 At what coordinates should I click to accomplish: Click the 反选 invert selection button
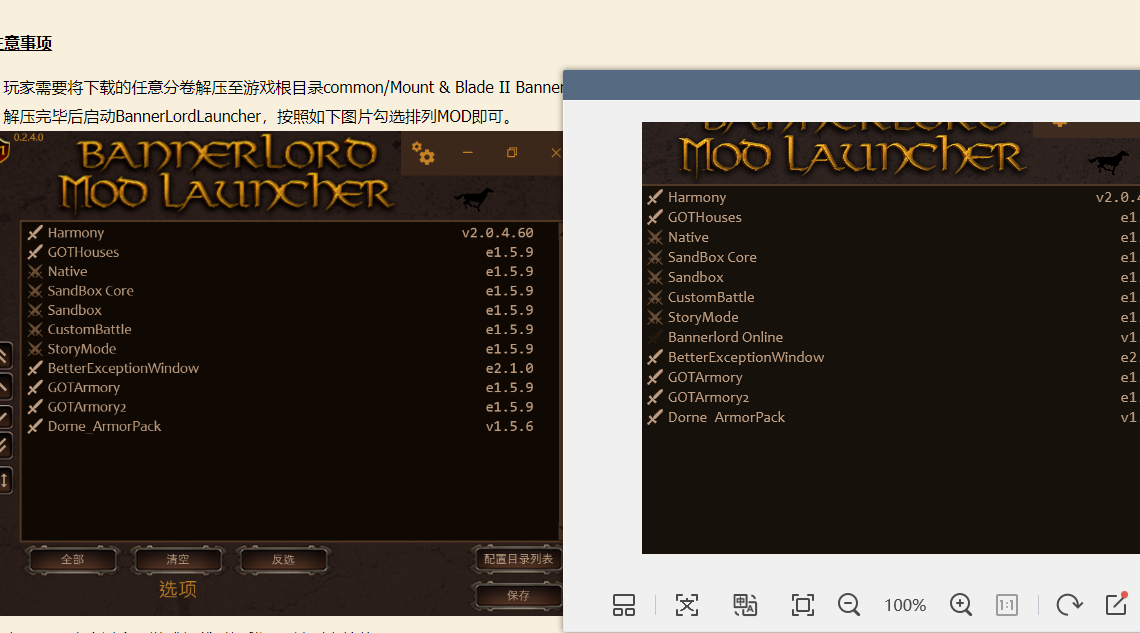[283, 560]
